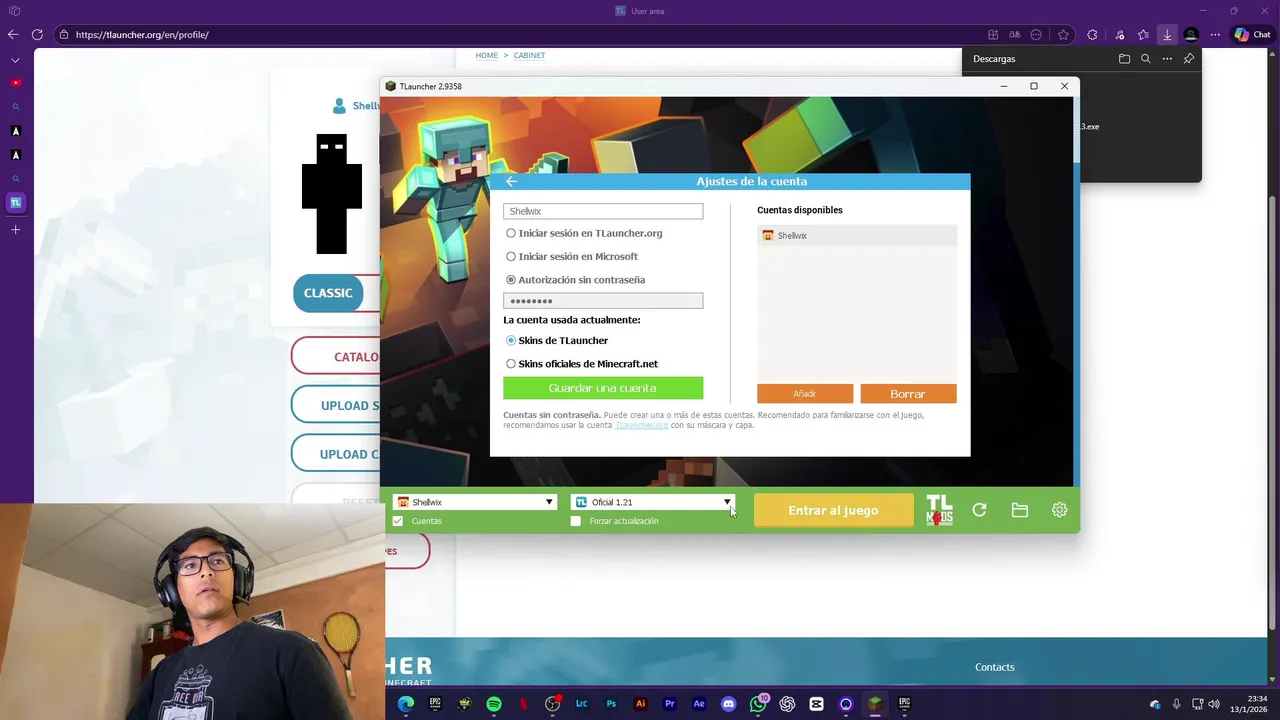Open the TL sidebar tab icon in browser

click(15, 203)
